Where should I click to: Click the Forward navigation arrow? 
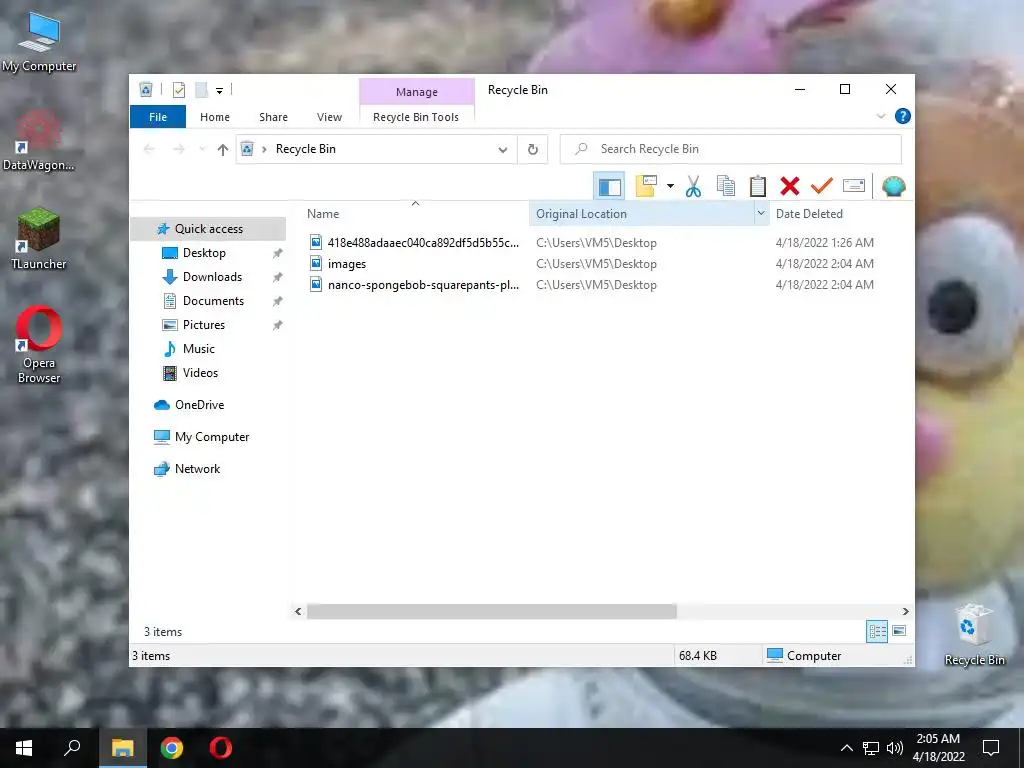click(x=178, y=150)
